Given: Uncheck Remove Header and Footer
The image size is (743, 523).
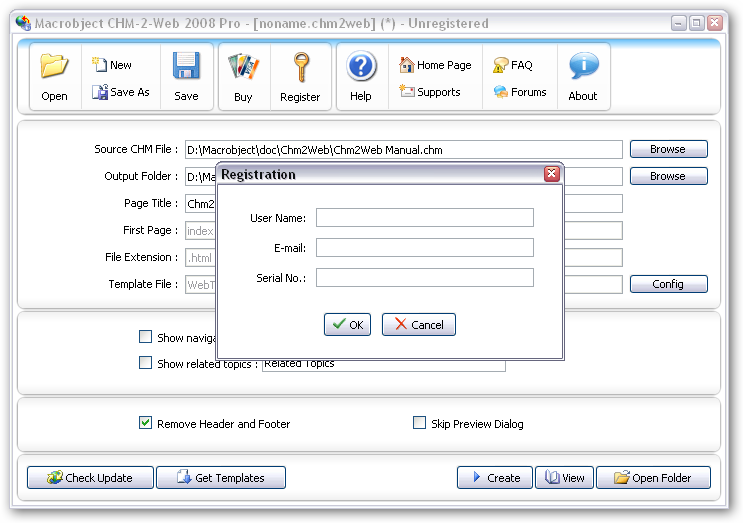Looking at the screenshot, I should click(146, 423).
